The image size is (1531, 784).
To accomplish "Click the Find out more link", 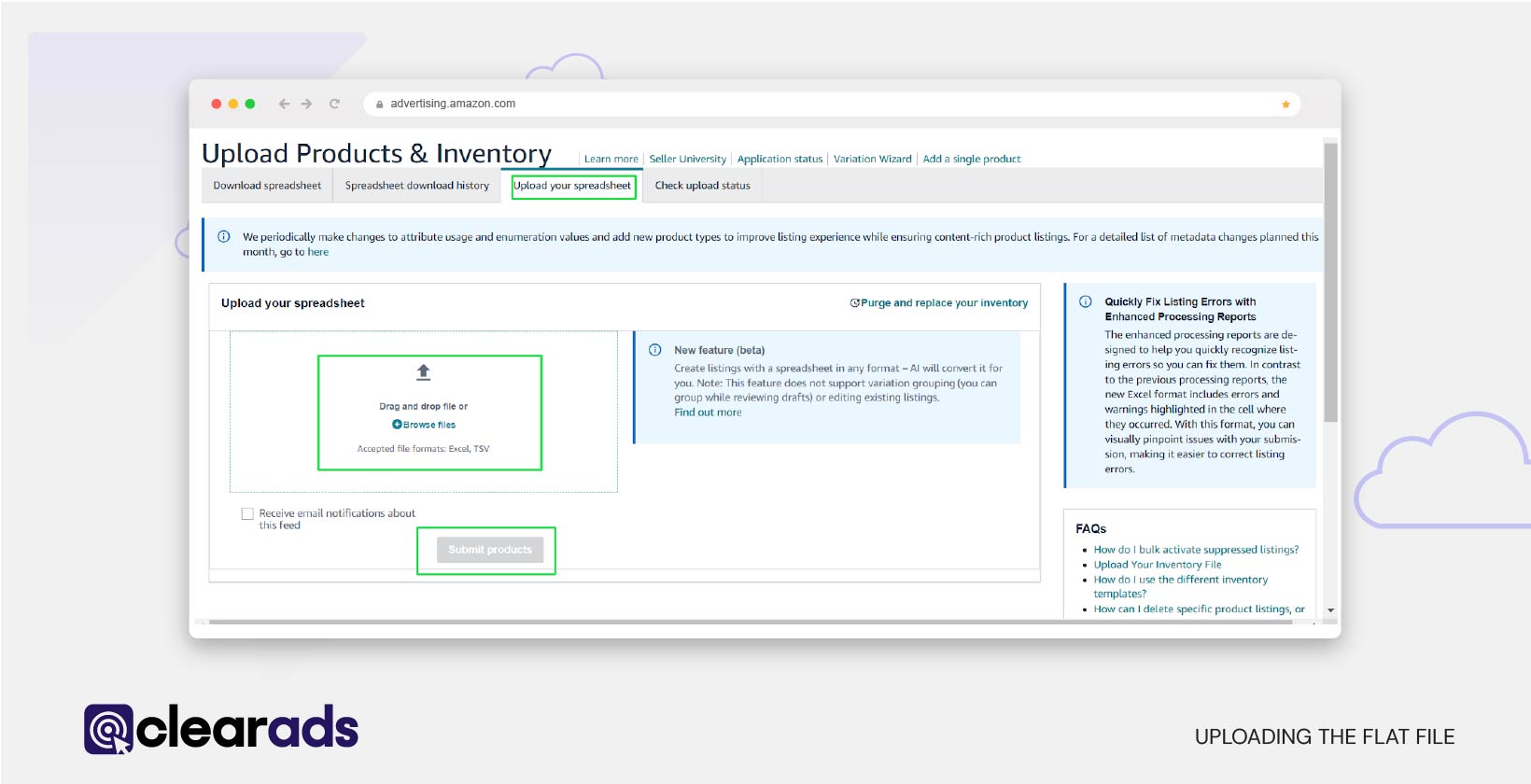I will click(708, 413).
